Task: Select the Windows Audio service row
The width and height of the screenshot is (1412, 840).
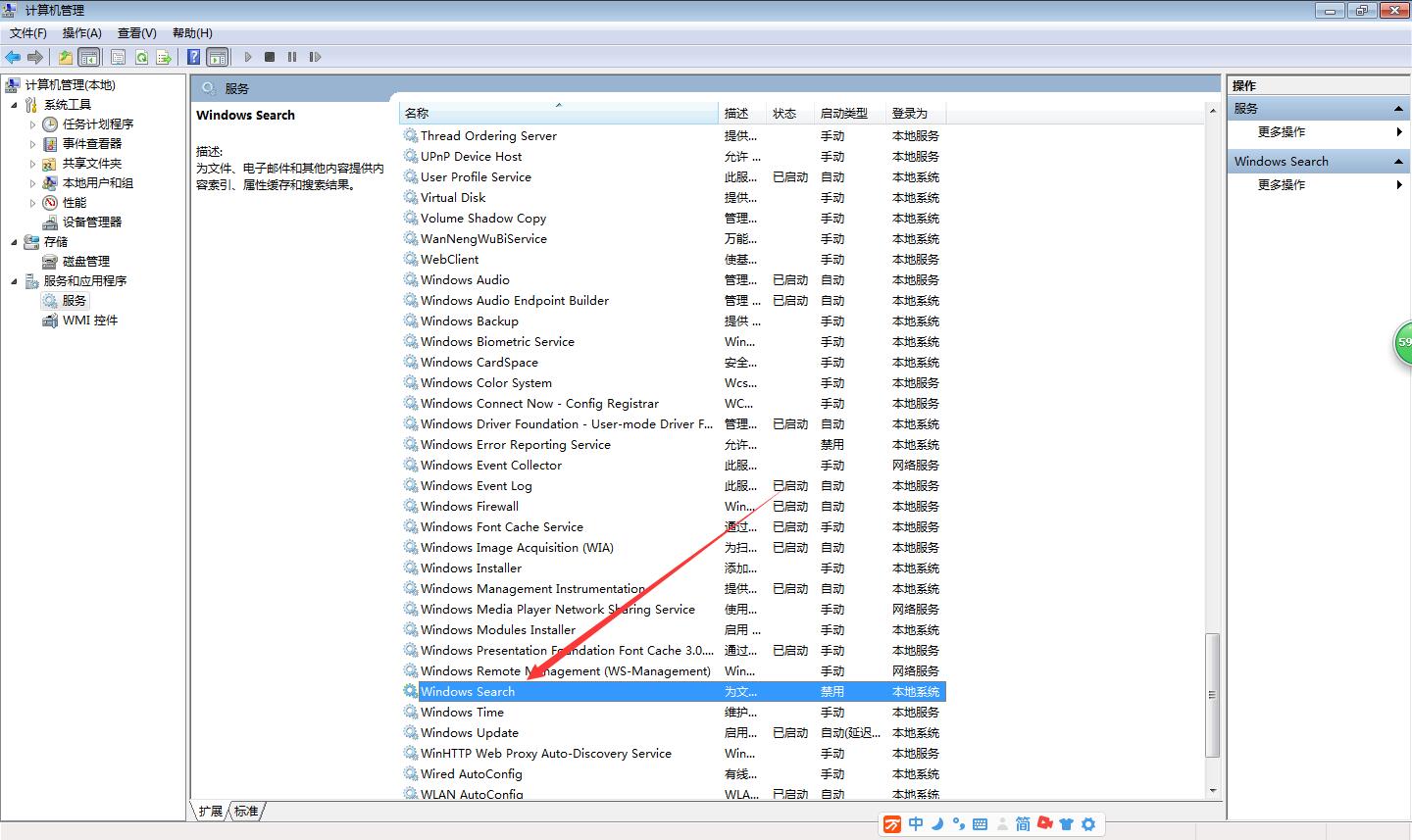Action: [x=673, y=280]
